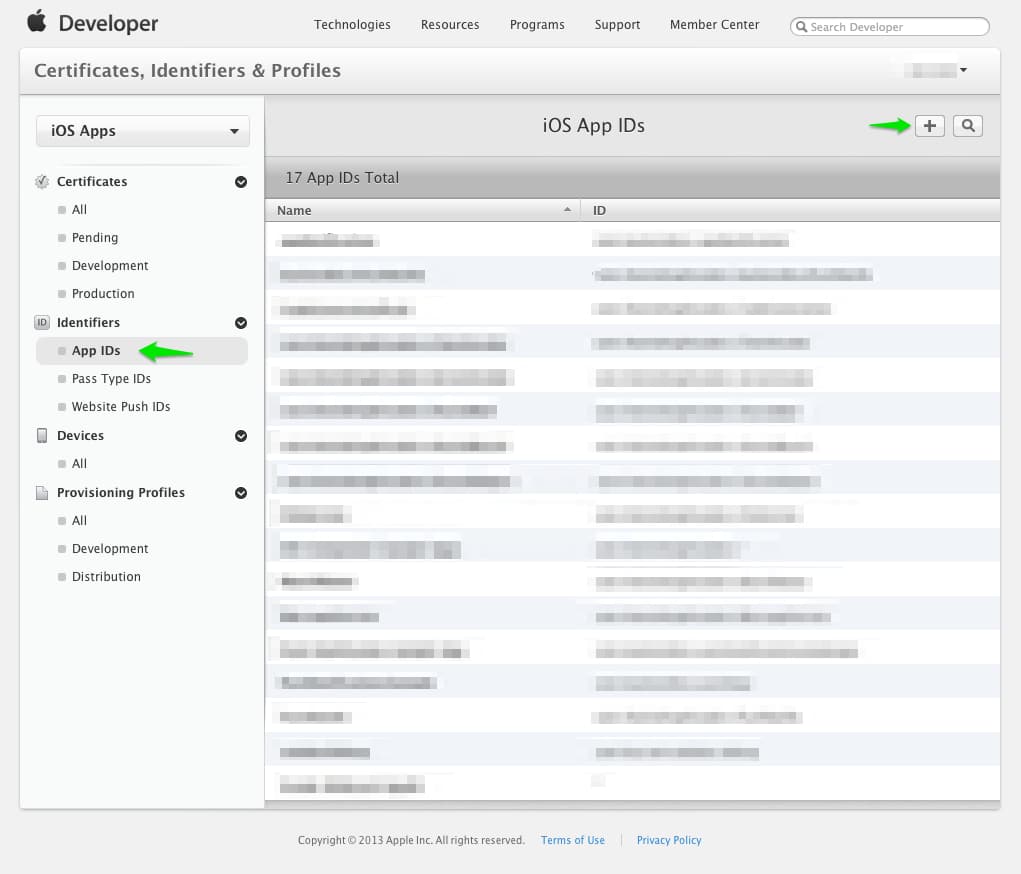Open the App IDs search magnifier button

pyautogui.click(x=968, y=126)
